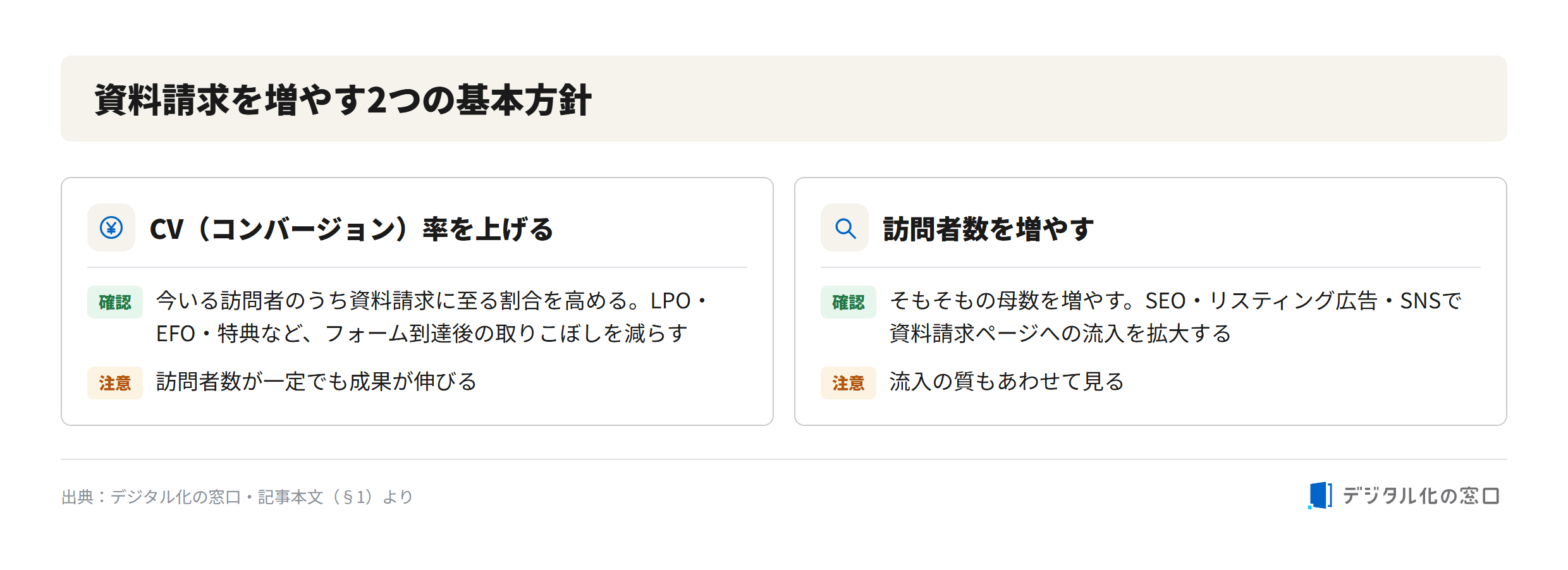The height and width of the screenshot is (570, 1568).
Task: Click the green 確認 badge in the CV card
Action: point(115,302)
